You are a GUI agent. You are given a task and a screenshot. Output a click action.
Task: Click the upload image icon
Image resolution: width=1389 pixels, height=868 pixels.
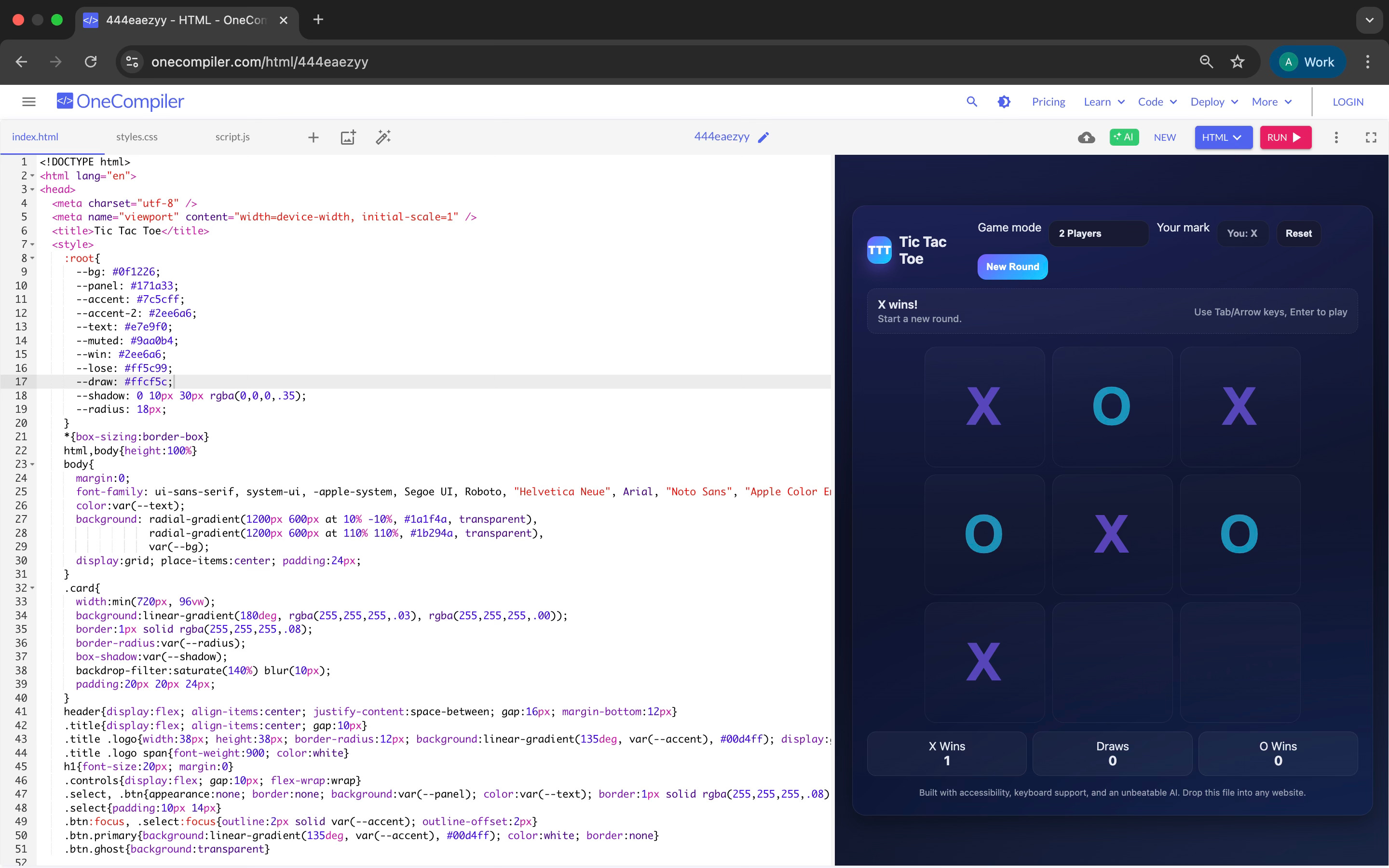(x=348, y=137)
